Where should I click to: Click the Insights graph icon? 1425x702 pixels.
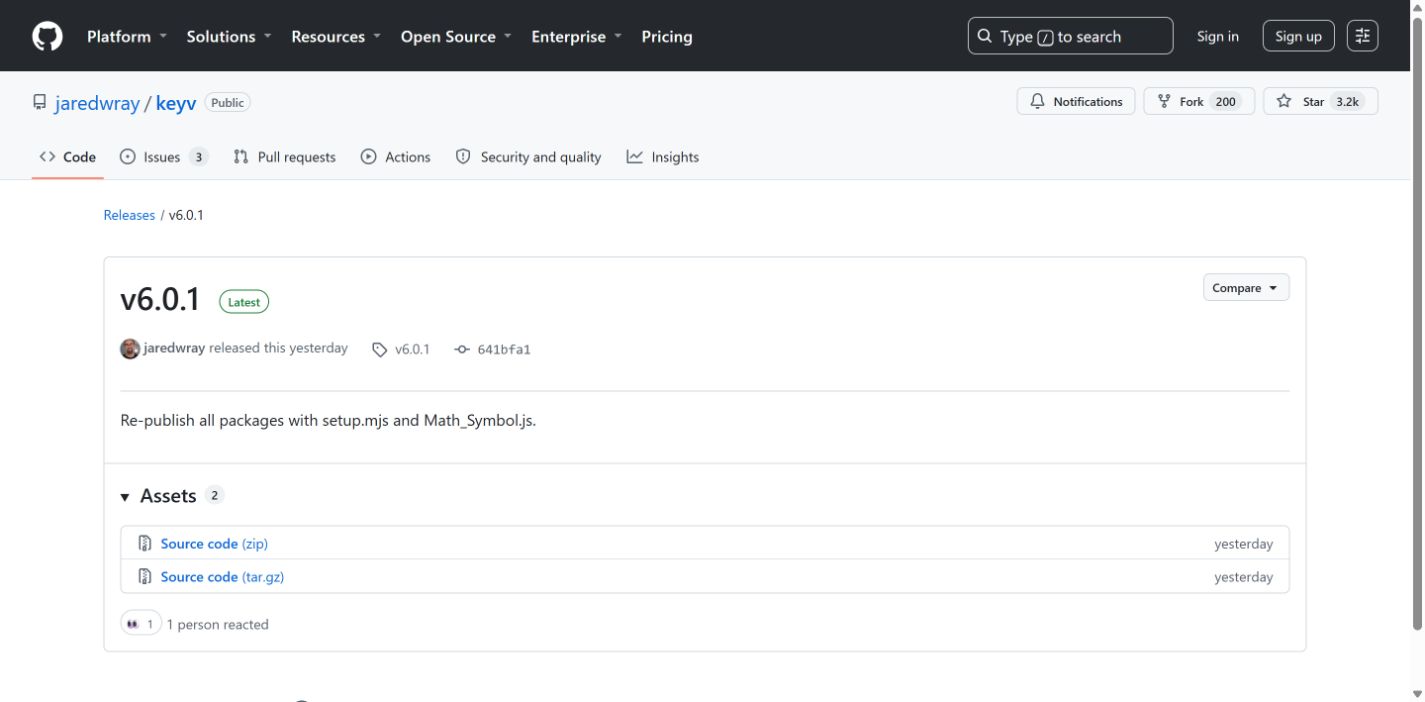tap(635, 157)
